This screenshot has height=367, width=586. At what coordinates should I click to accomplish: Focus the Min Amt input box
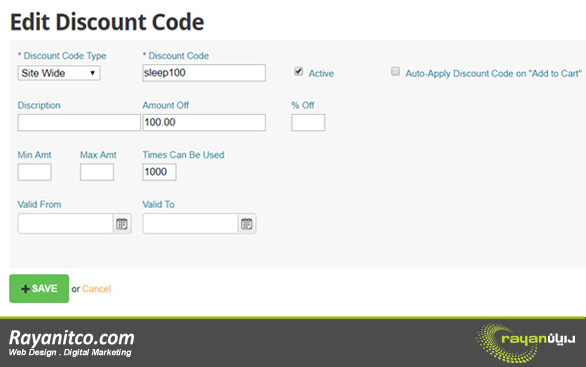pyautogui.click(x=34, y=172)
